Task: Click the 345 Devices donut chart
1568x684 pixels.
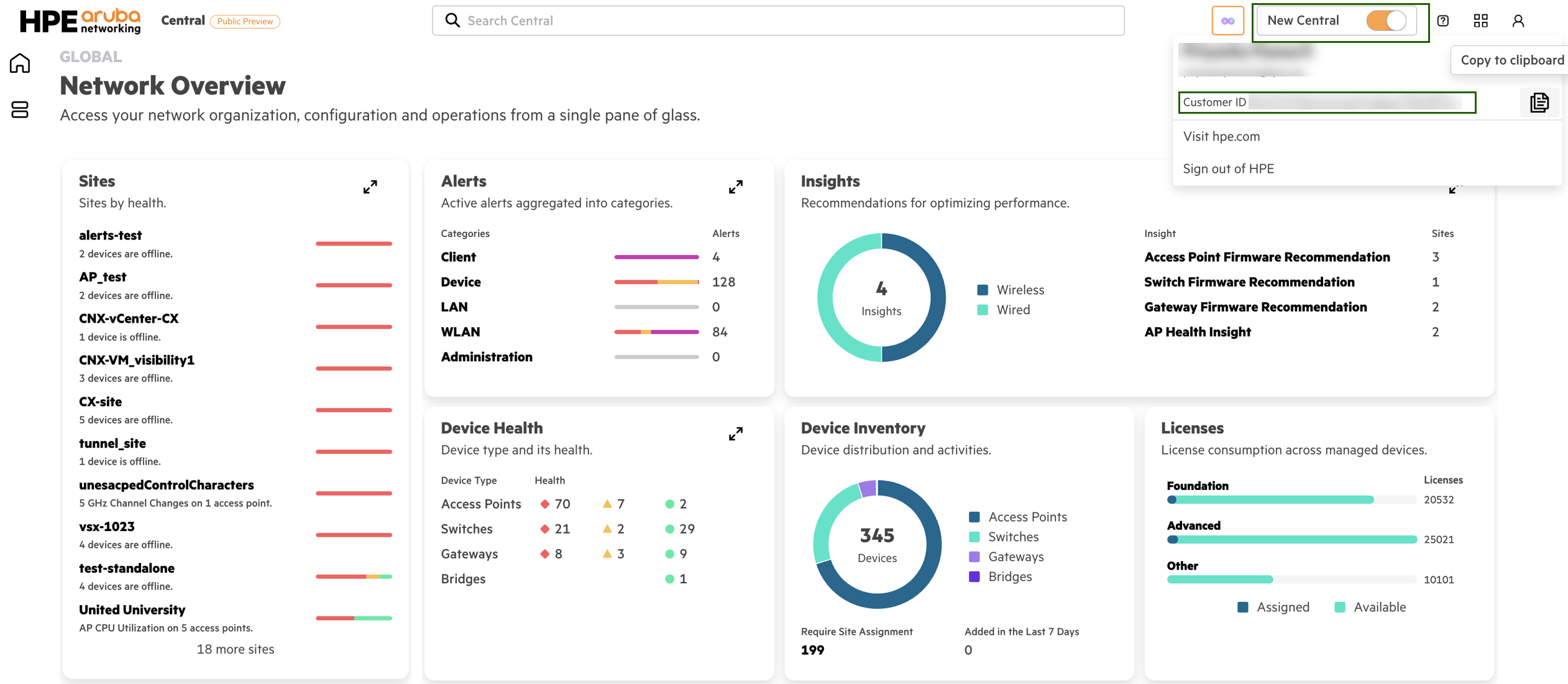Action: pos(877,544)
